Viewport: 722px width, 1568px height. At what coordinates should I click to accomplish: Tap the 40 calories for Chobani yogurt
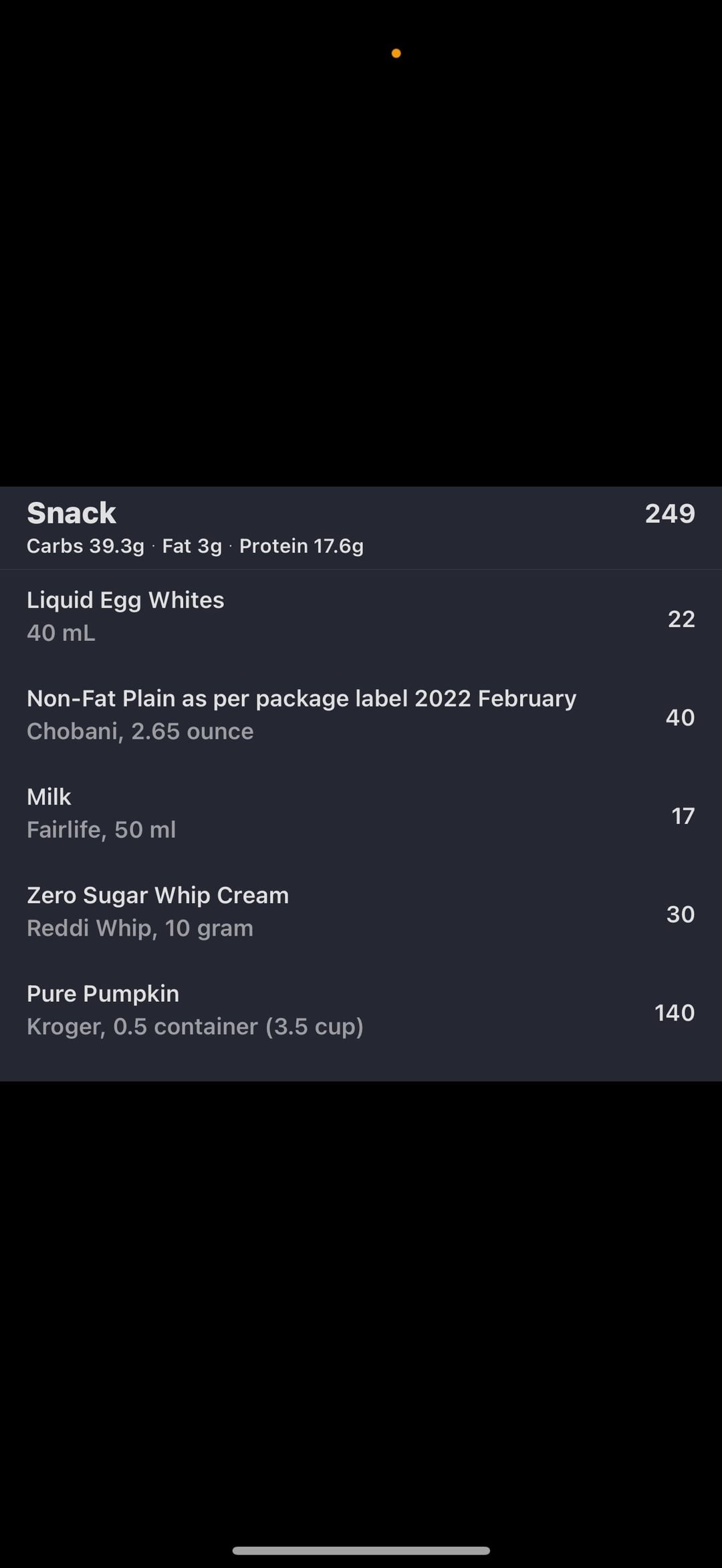point(679,717)
